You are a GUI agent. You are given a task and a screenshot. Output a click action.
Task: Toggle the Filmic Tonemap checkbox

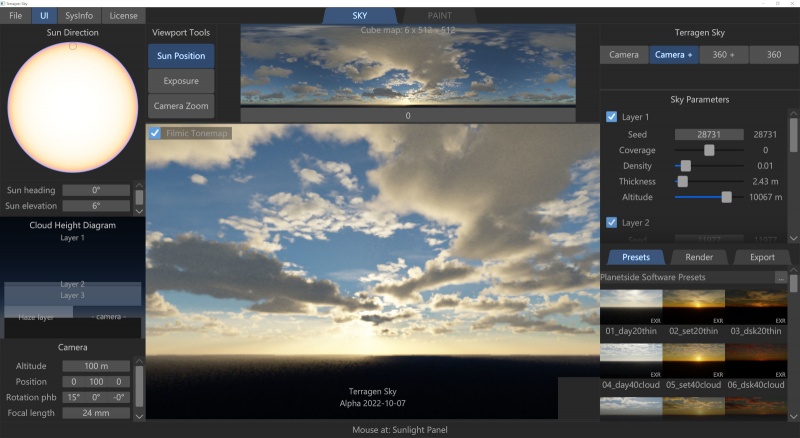coord(155,133)
